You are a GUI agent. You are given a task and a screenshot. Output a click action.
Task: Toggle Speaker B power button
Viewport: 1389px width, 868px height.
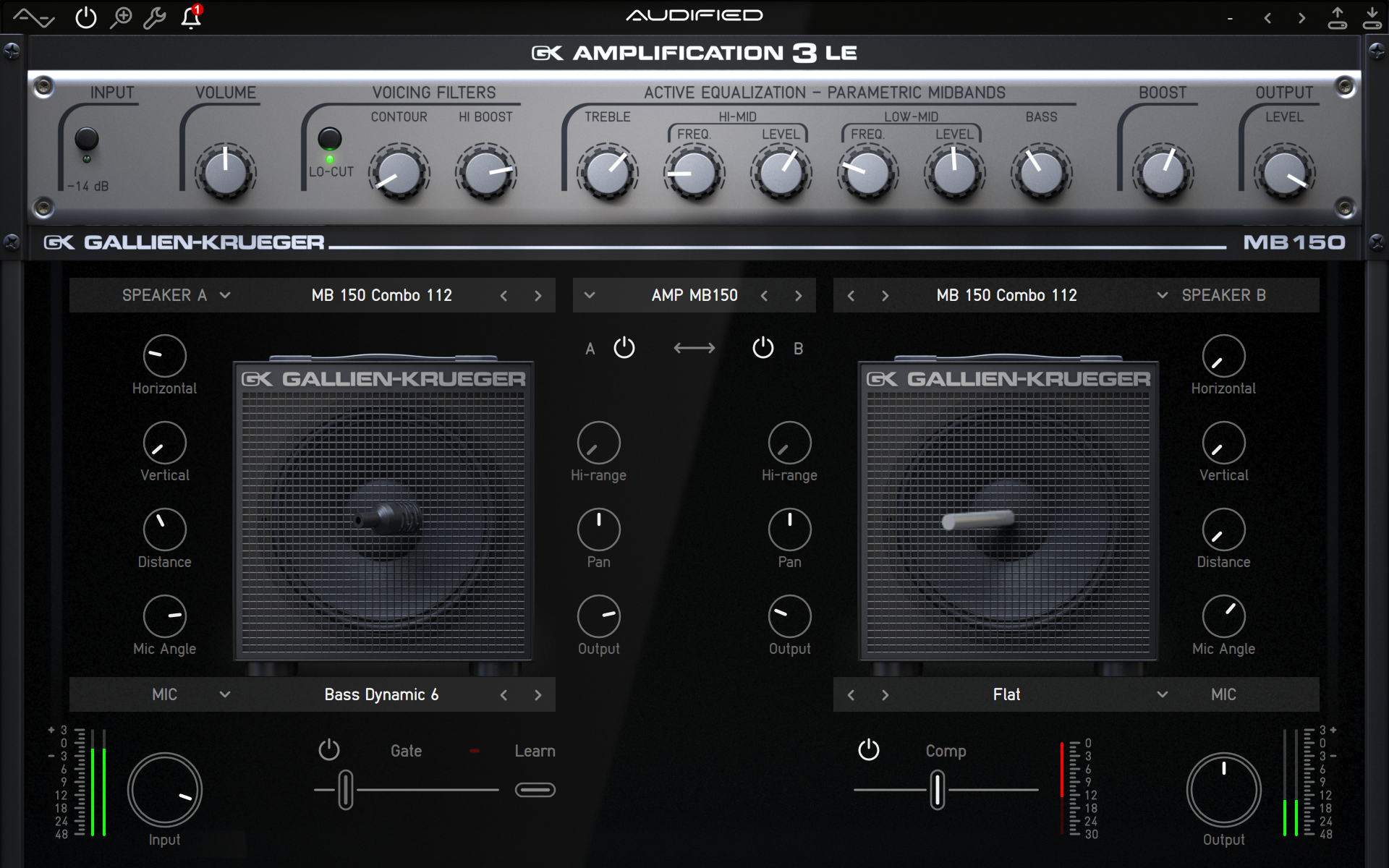pyautogui.click(x=763, y=349)
